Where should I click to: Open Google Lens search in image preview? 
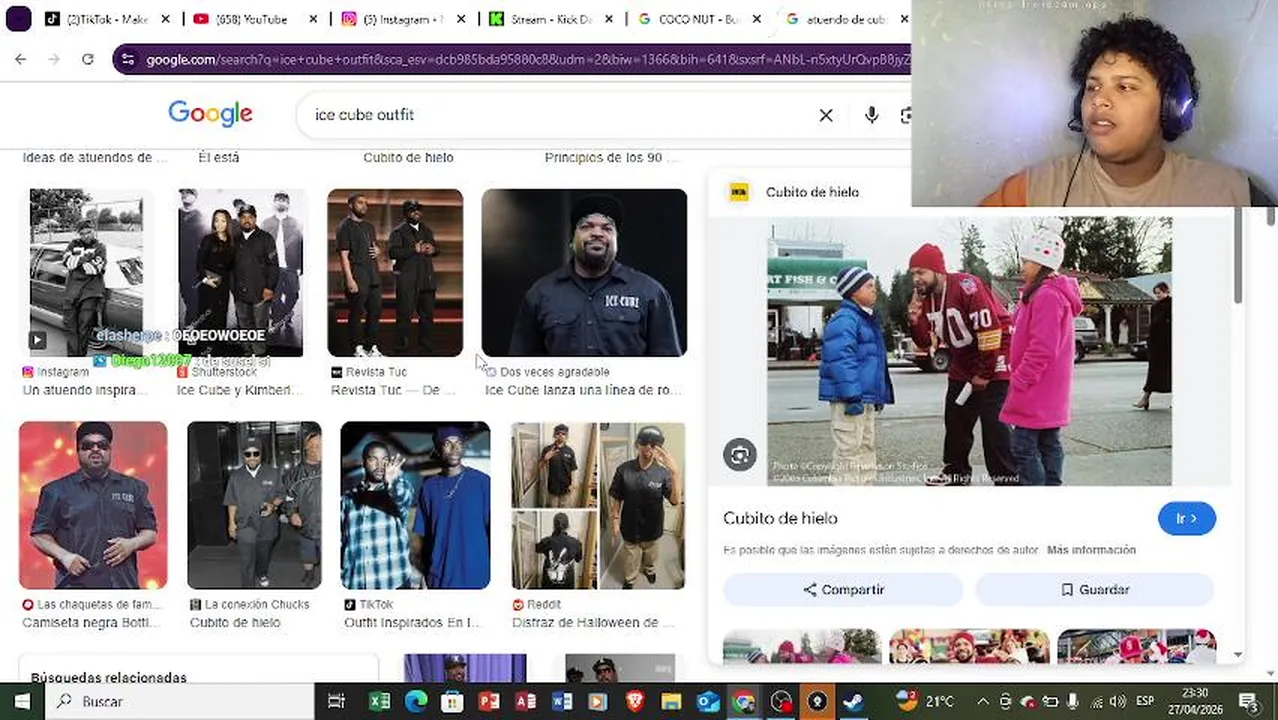(x=740, y=455)
